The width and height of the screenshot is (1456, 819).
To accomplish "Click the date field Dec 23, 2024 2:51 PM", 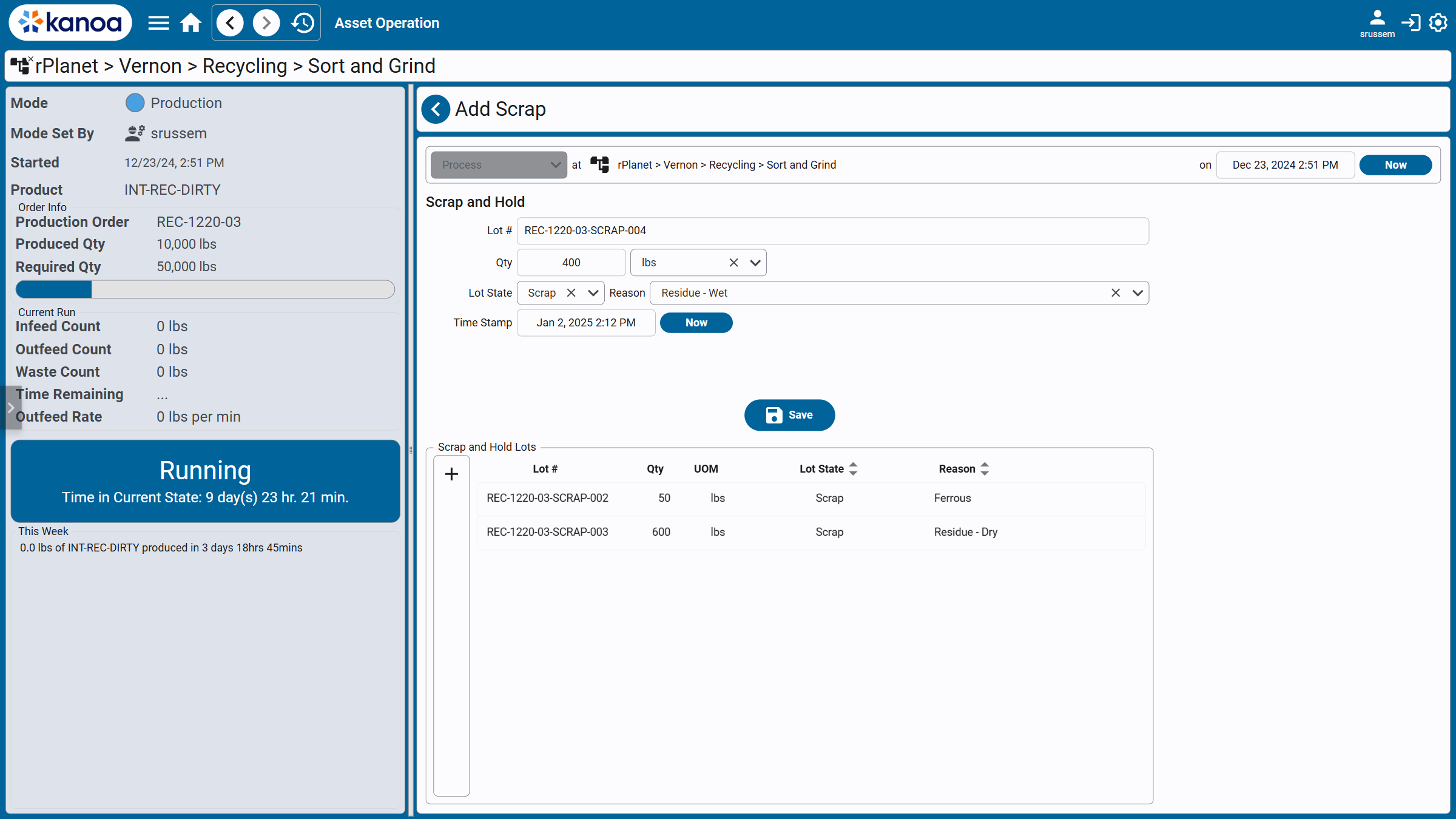I will pos(1285,165).
